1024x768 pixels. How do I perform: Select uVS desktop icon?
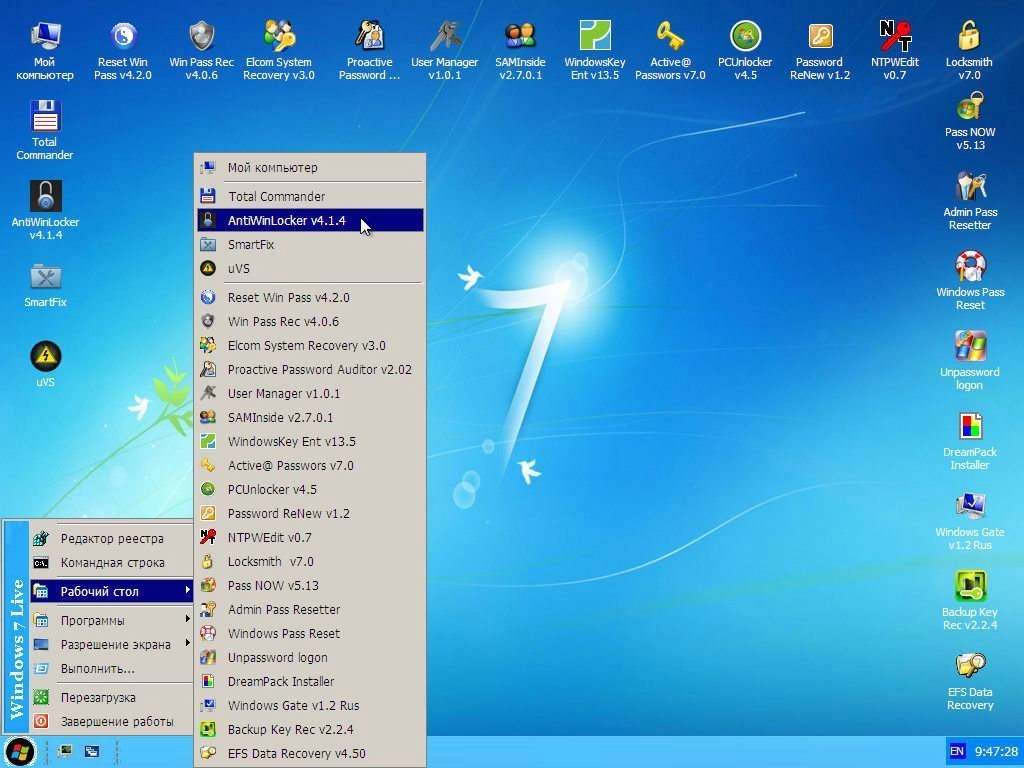click(x=45, y=364)
